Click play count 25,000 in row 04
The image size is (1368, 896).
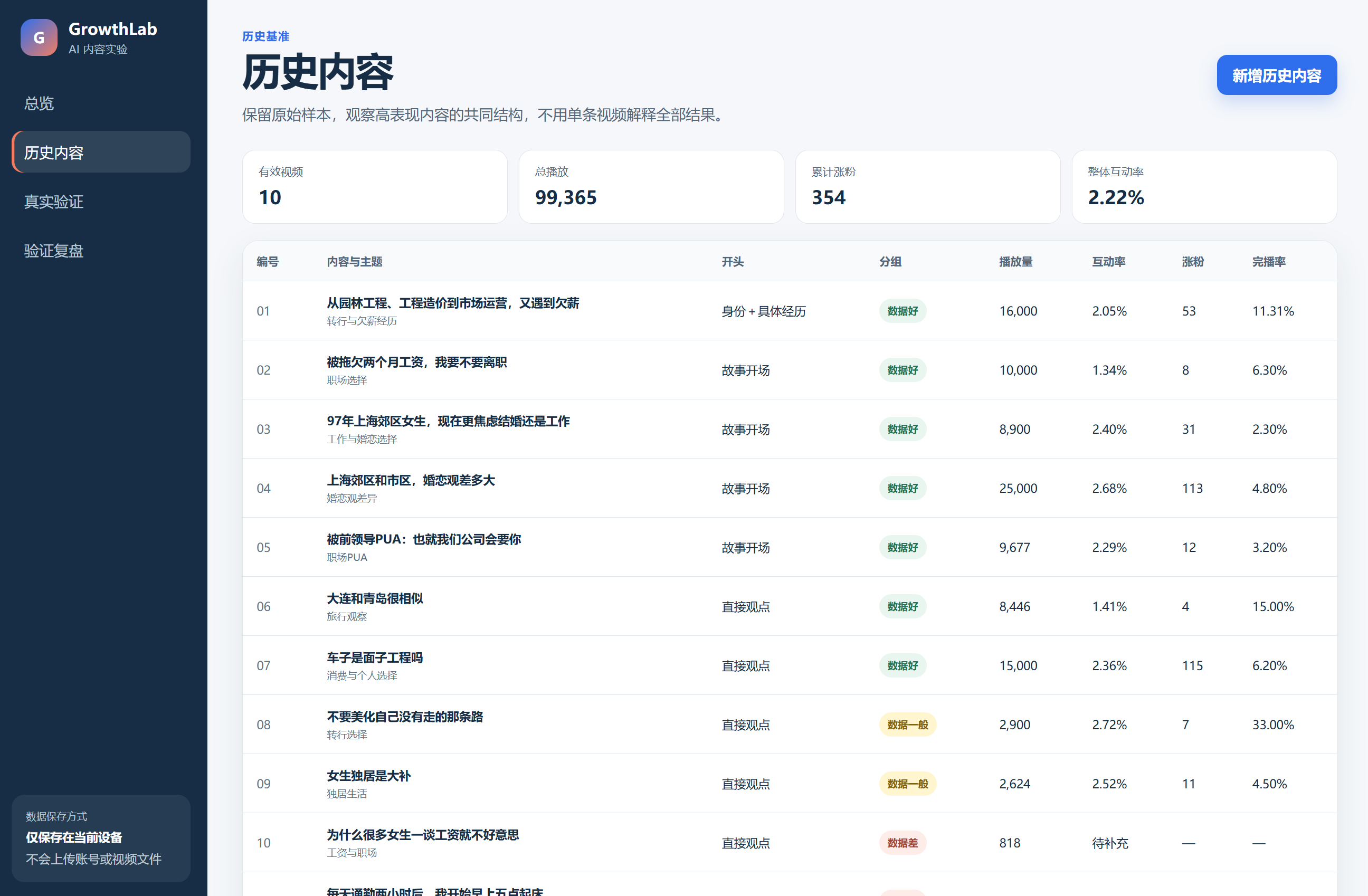tap(1018, 489)
